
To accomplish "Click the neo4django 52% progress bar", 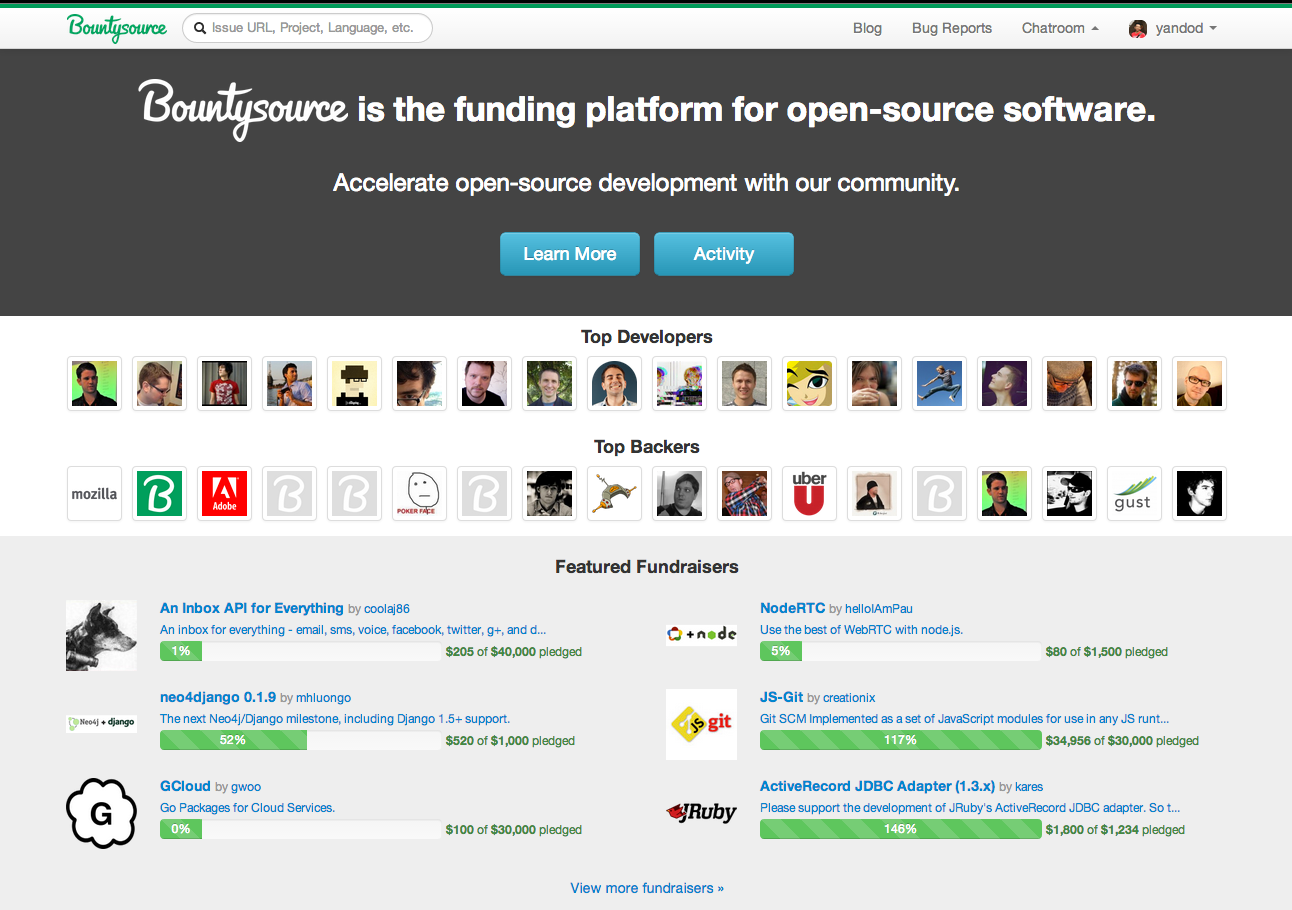I will [300, 741].
